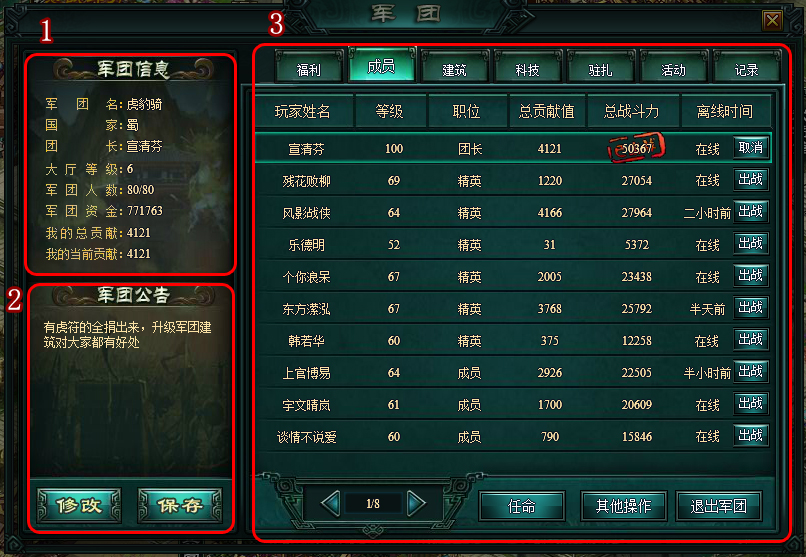Click 修改 to edit the announcement
Image resolution: width=806 pixels, height=557 pixels.
(x=79, y=506)
